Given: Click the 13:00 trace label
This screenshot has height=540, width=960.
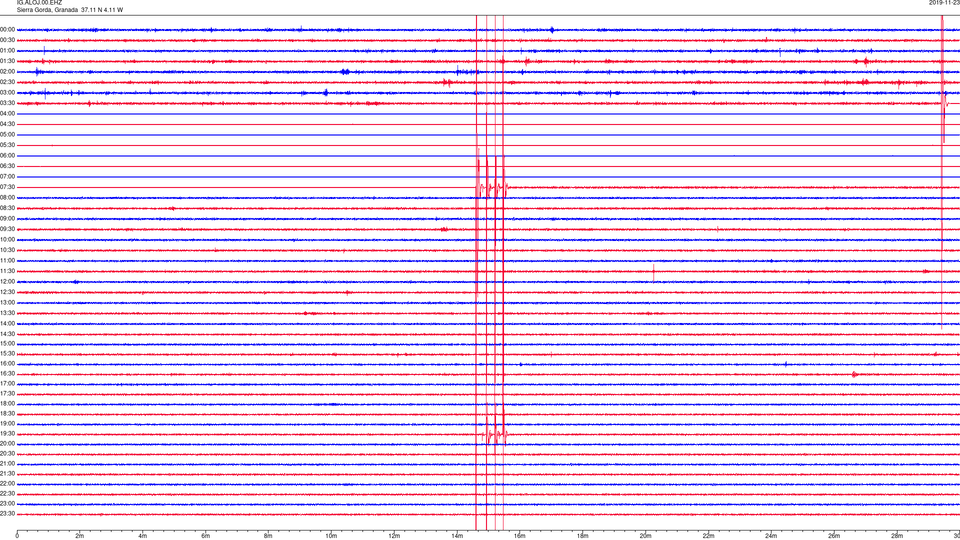Looking at the screenshot, I should click(x=8, y=302).
